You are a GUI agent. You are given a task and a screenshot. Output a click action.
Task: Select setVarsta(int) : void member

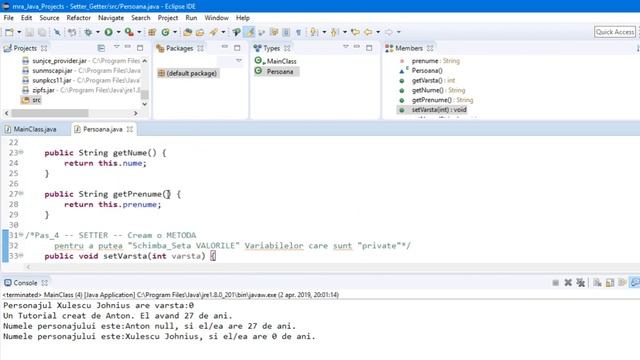[433, 110]
